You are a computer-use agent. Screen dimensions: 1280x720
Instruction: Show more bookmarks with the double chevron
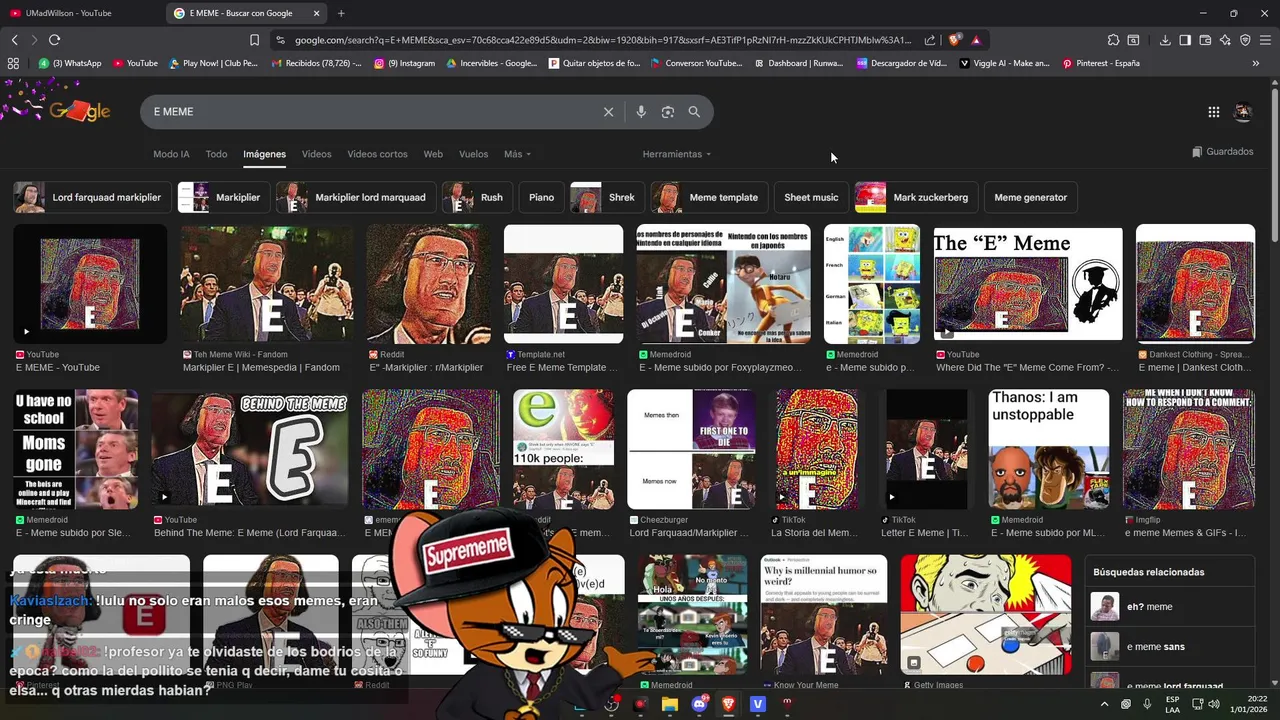(x=1256, y=63)
